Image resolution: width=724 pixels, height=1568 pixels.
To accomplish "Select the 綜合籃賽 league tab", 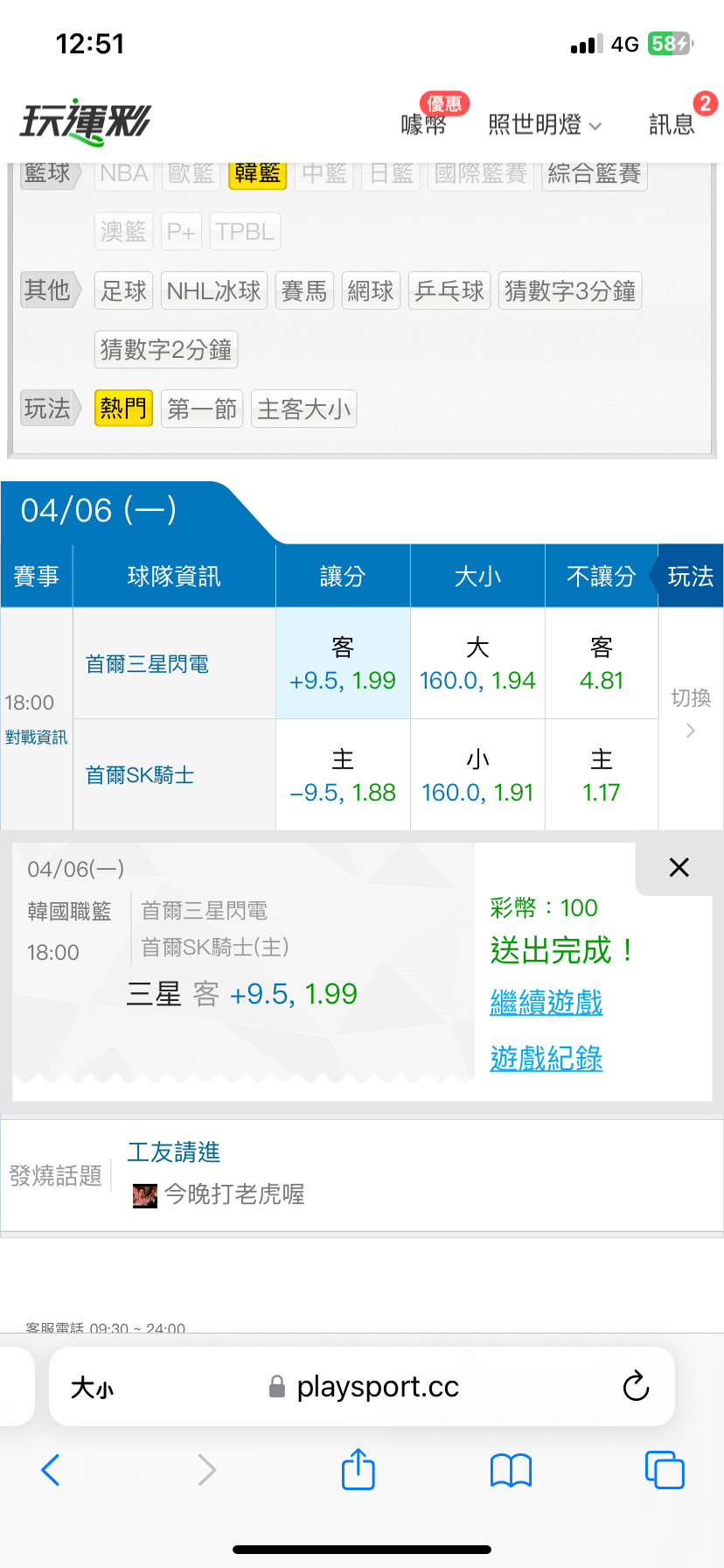I will click(x=595, y=173).
